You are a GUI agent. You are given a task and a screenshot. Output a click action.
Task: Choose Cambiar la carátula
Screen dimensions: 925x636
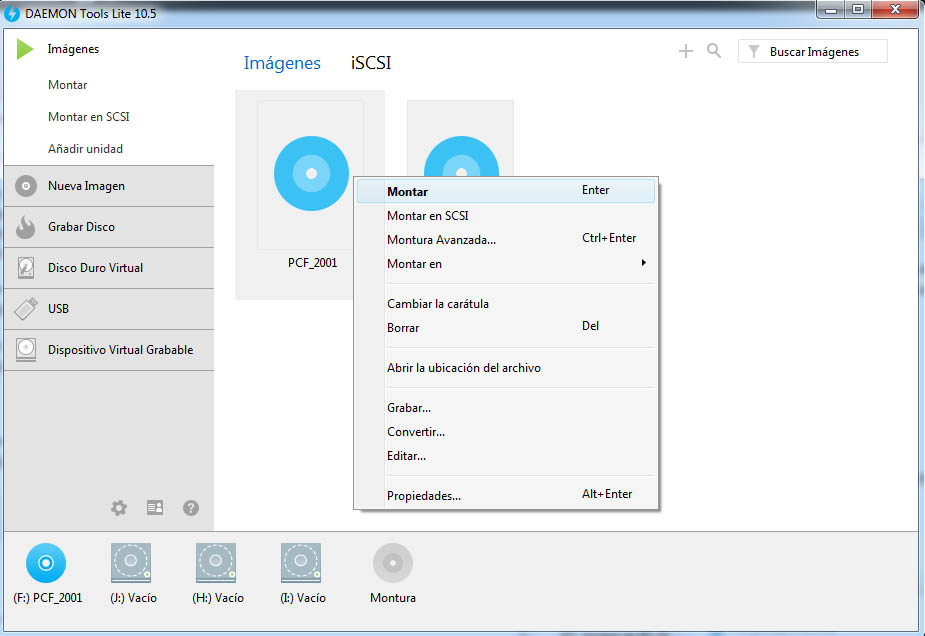click(506, 303)
